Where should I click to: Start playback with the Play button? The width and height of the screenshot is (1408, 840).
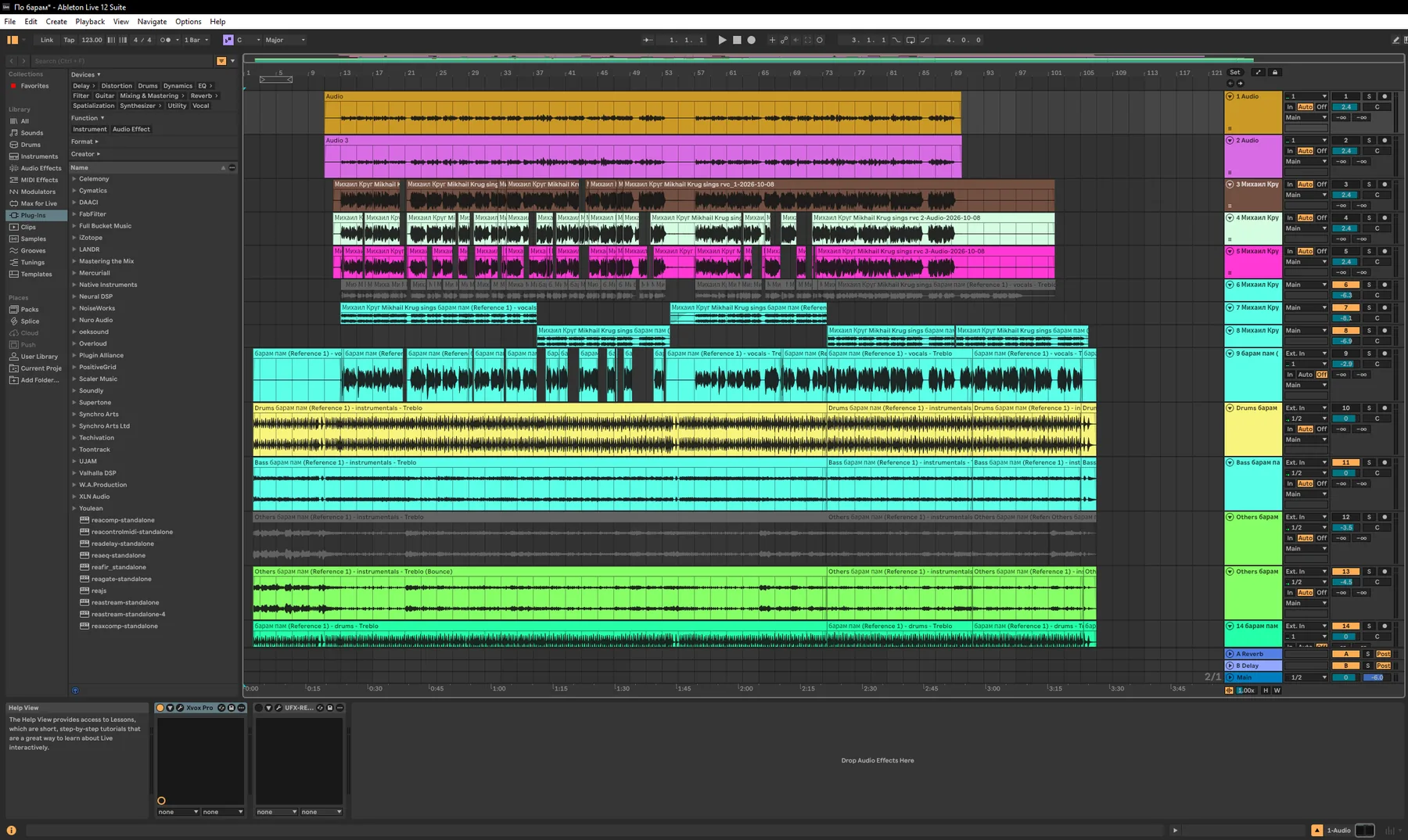tap(722, 40)
